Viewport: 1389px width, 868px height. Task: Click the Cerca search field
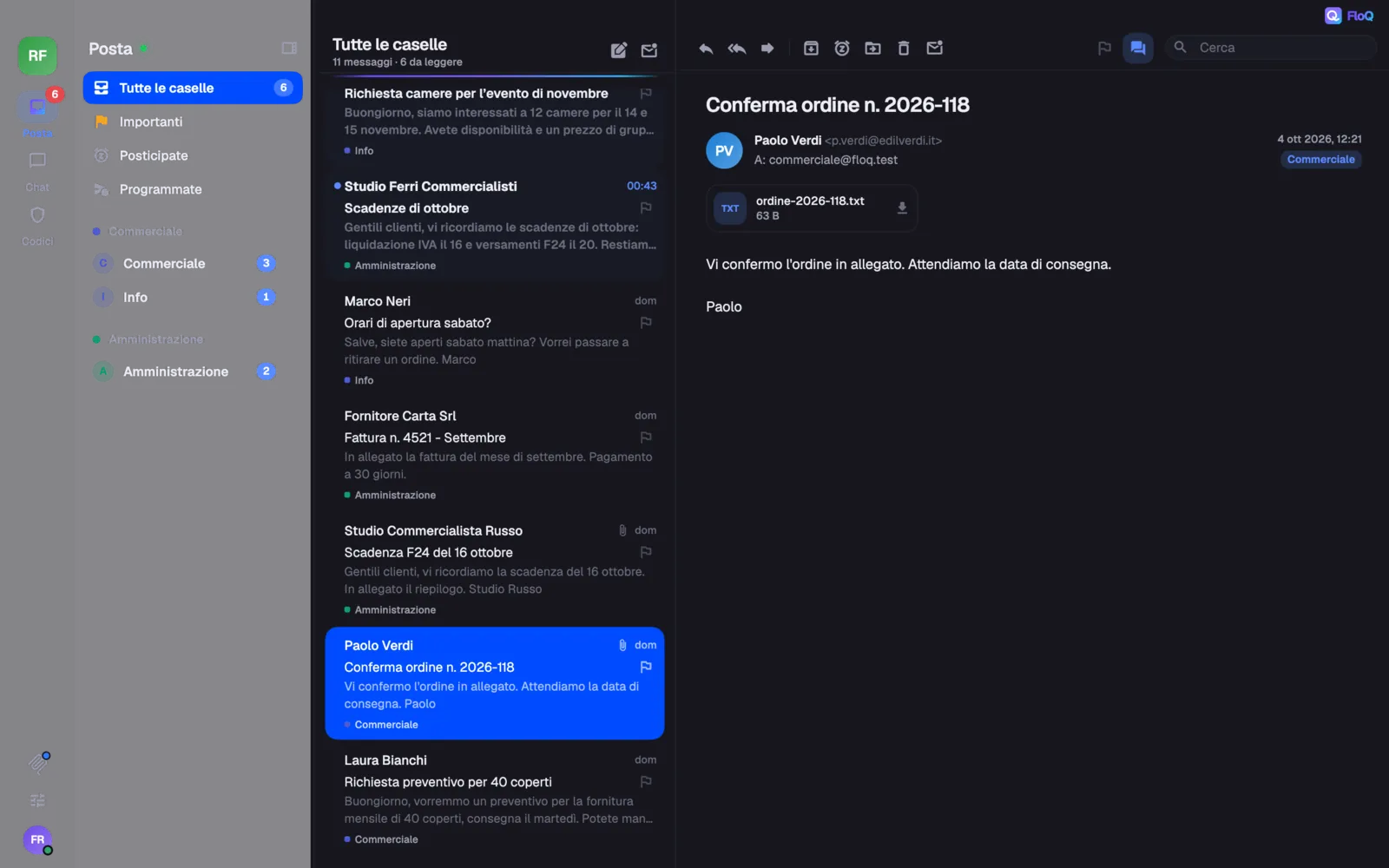tap(1272, 48)
